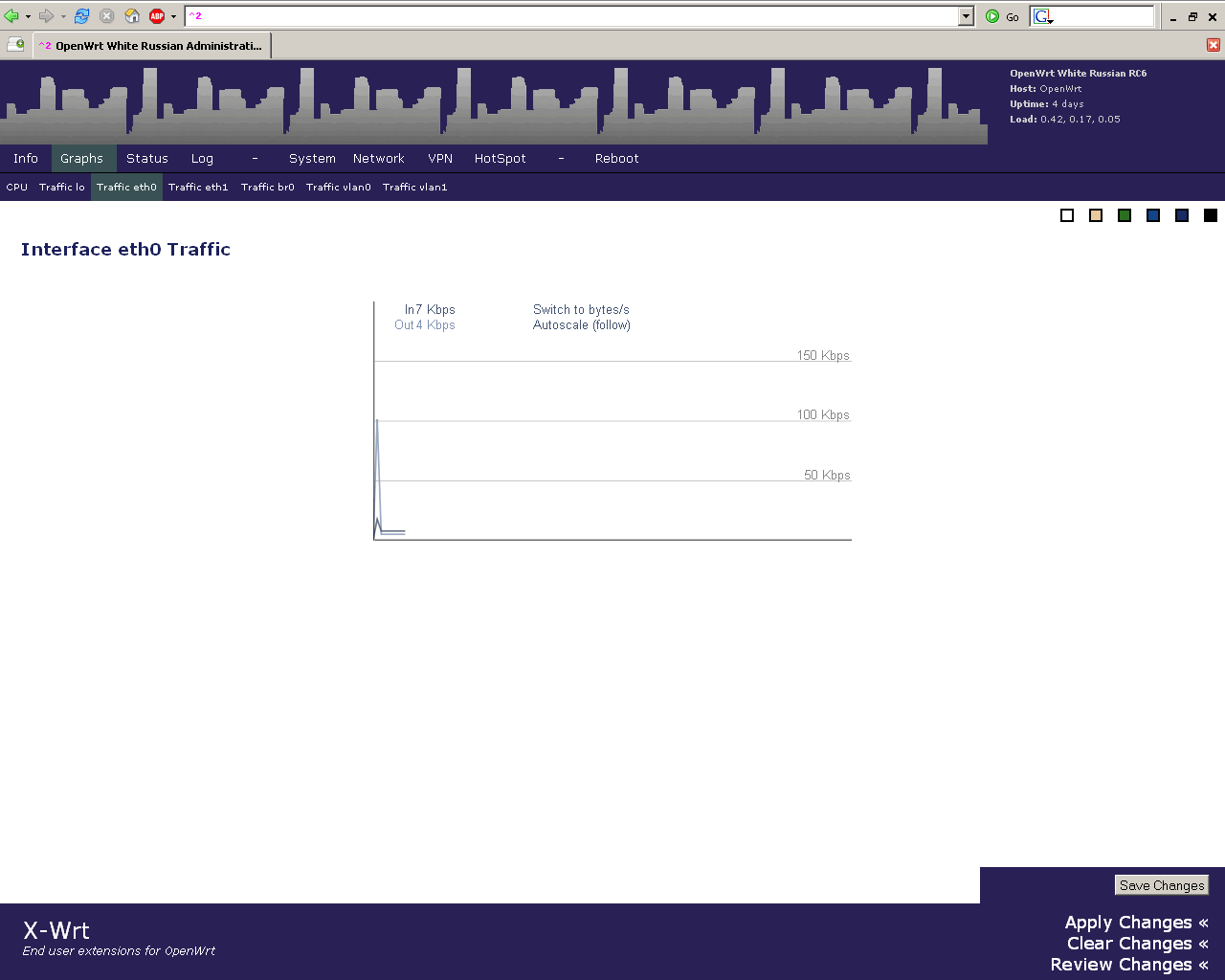
Task: Click the Clear Changes link
Action: click(x=1138, y=944)
